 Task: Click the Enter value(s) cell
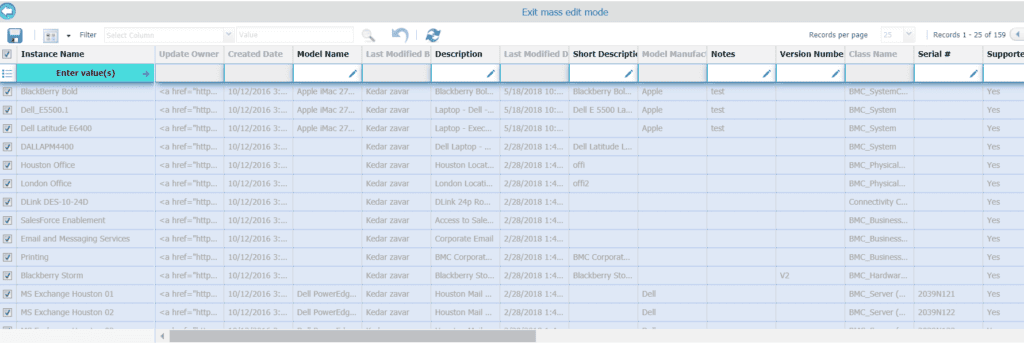[86, 73]
